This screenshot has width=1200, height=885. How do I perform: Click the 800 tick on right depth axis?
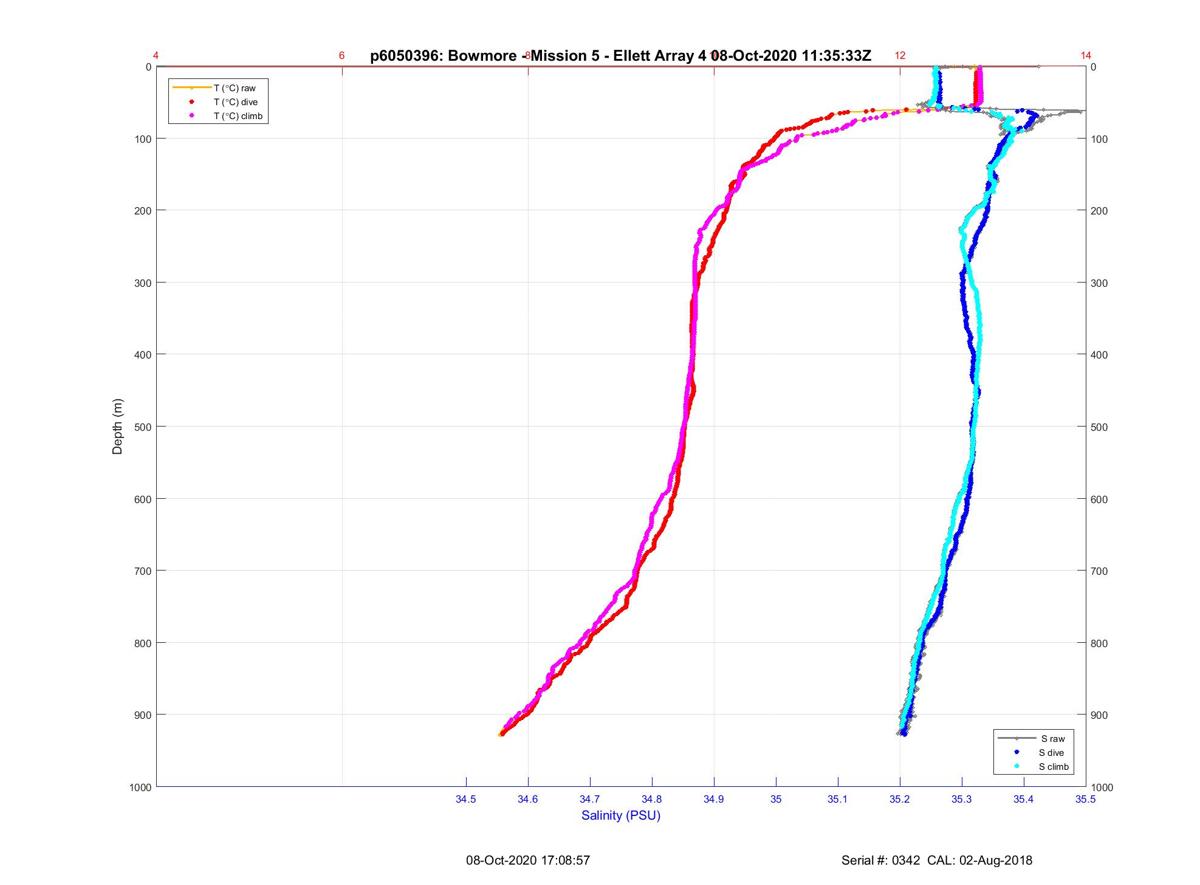point(1100,643)
